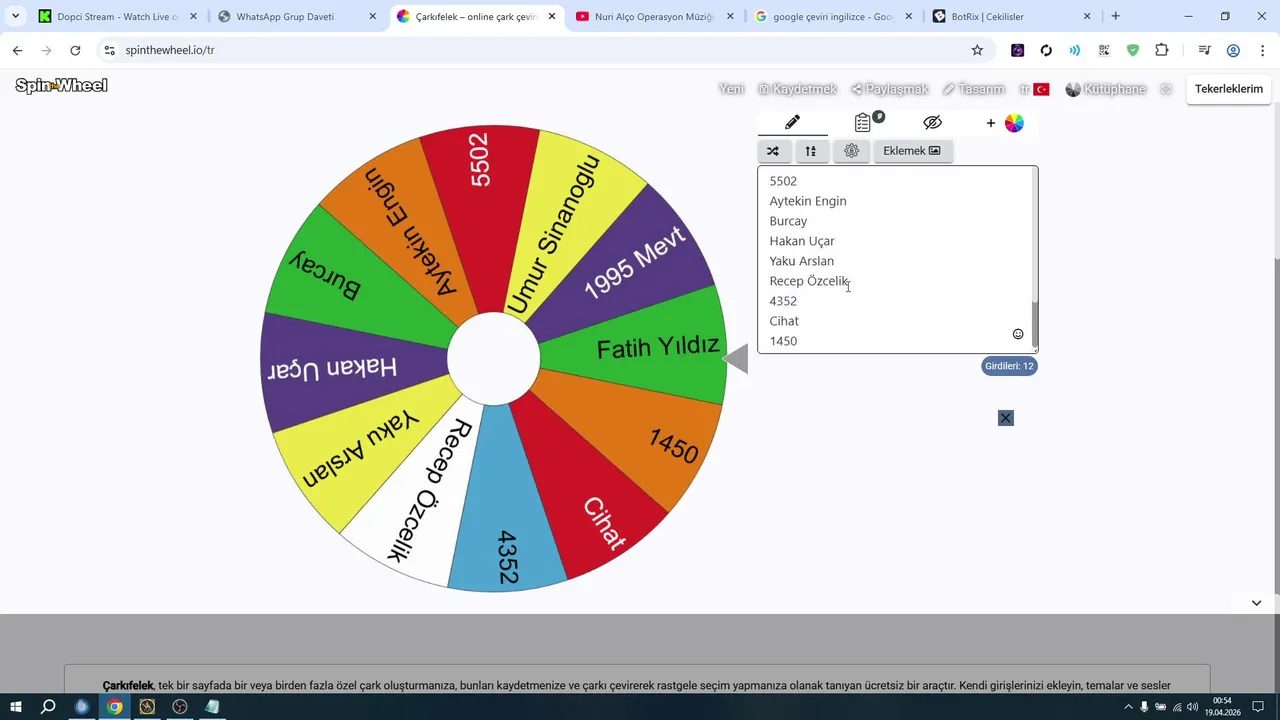Image resolution: width=1280 pixels, height=720 pixels.
Task: Open the gear settings button above entries
Action: (x=851, y=151)
